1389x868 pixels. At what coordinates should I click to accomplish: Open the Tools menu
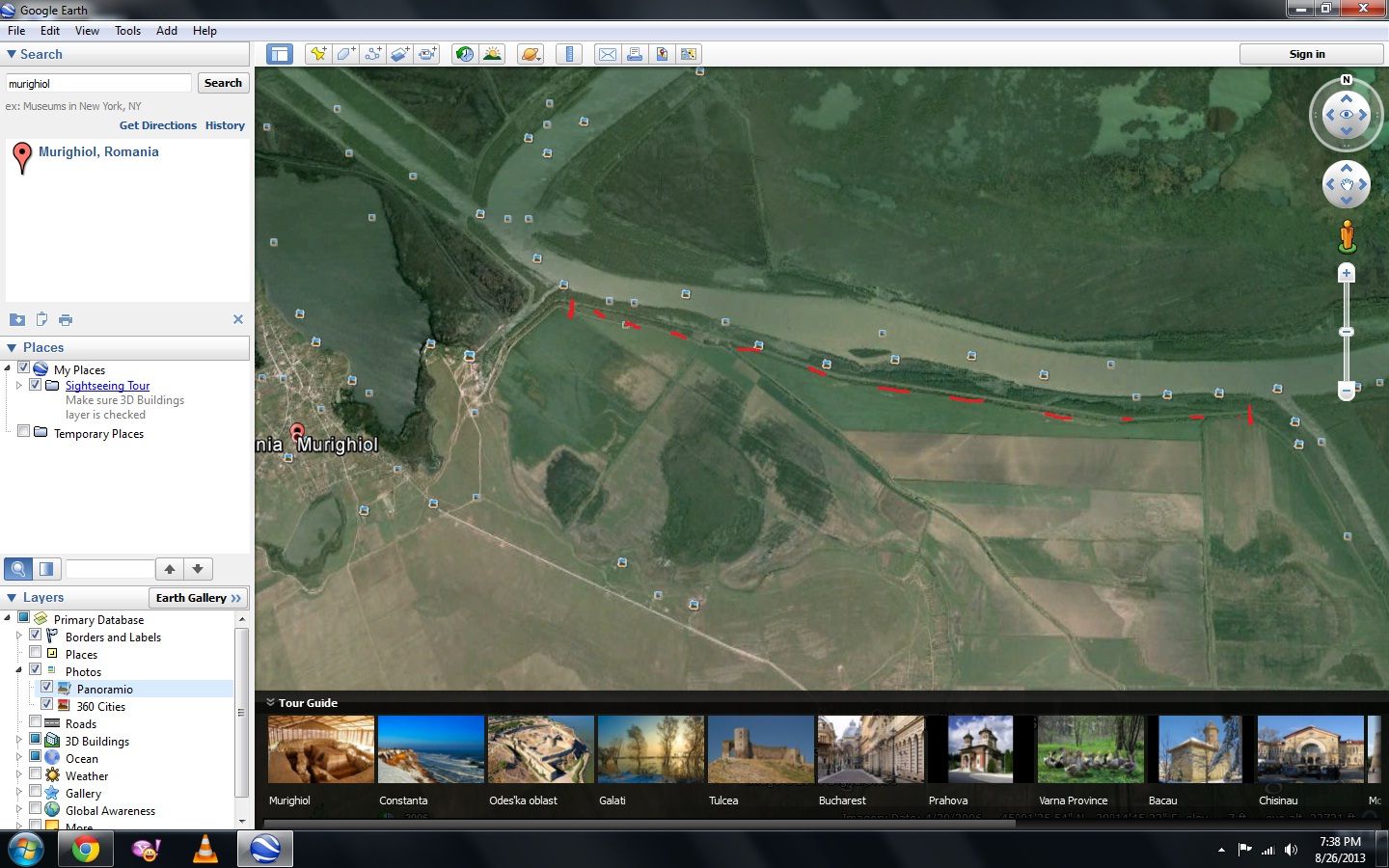point(127,30)
